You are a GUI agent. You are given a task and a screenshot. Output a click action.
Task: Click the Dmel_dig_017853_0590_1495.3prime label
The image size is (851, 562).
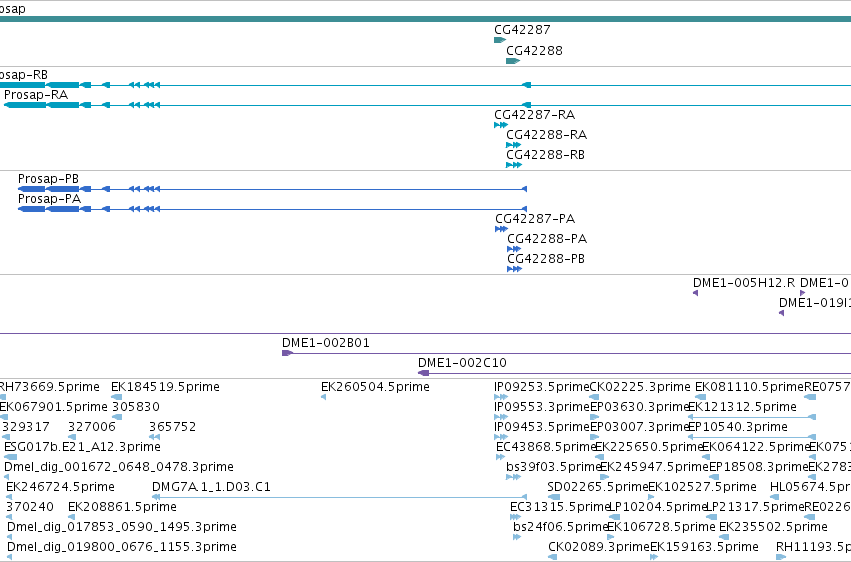point(122,527)
